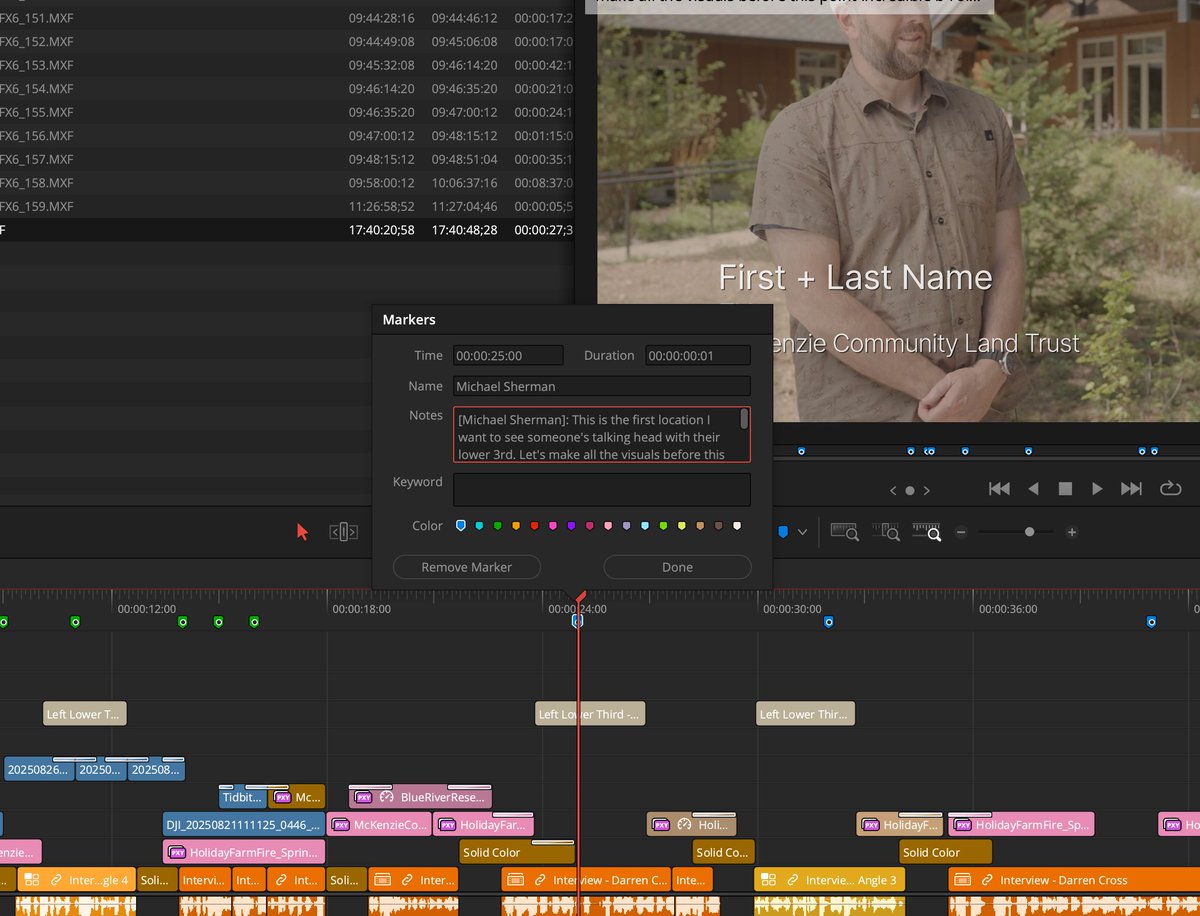Image resolution: width=1200 pixels, height=916 pixels.
Task: Select media pool row FX6_155.MXF
Action: tap(286, 112)
